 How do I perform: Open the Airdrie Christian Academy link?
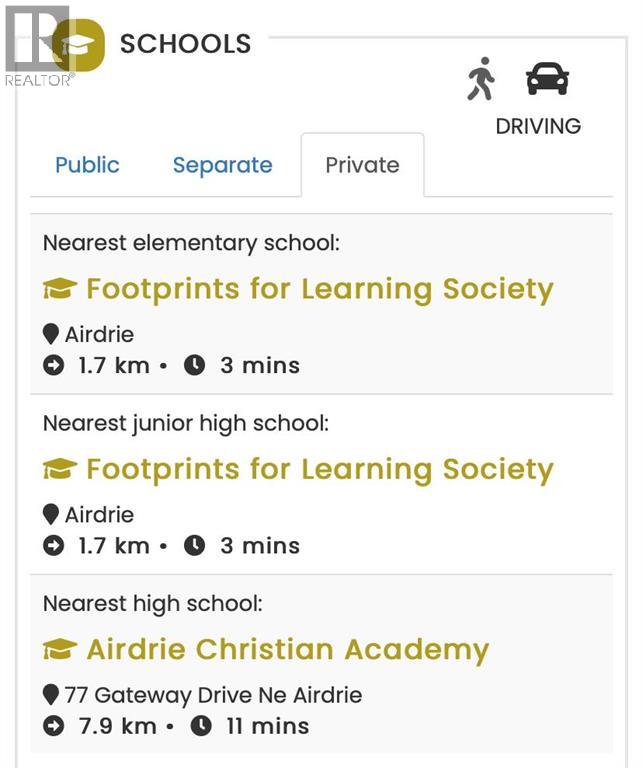[x=287, y=650]
